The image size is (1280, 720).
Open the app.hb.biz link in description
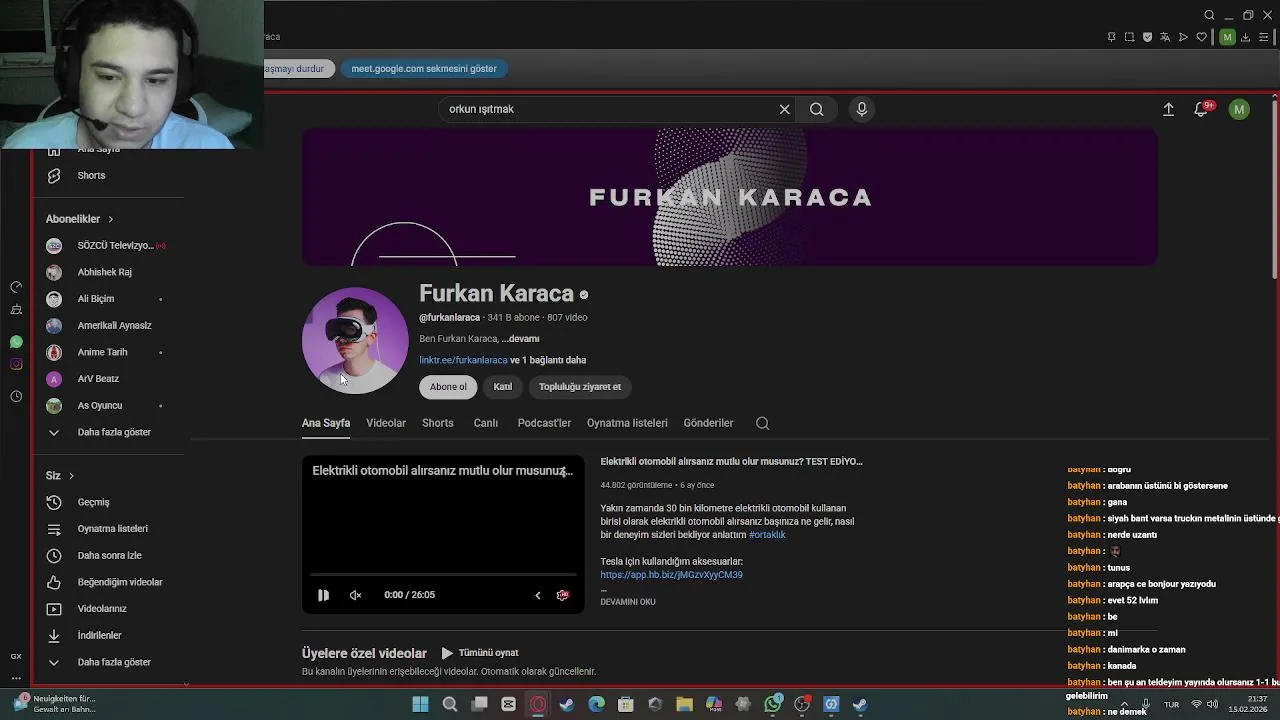tap(671, 575)
